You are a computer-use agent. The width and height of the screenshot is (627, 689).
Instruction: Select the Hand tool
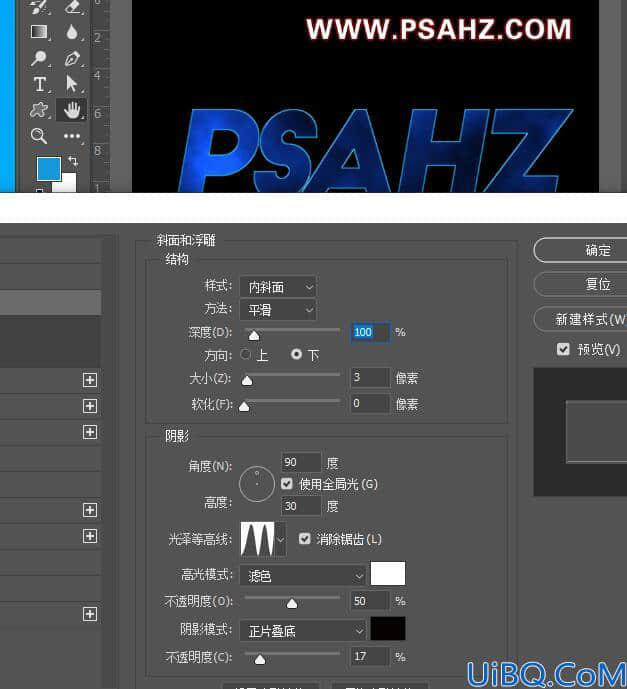tap(72, 110)
